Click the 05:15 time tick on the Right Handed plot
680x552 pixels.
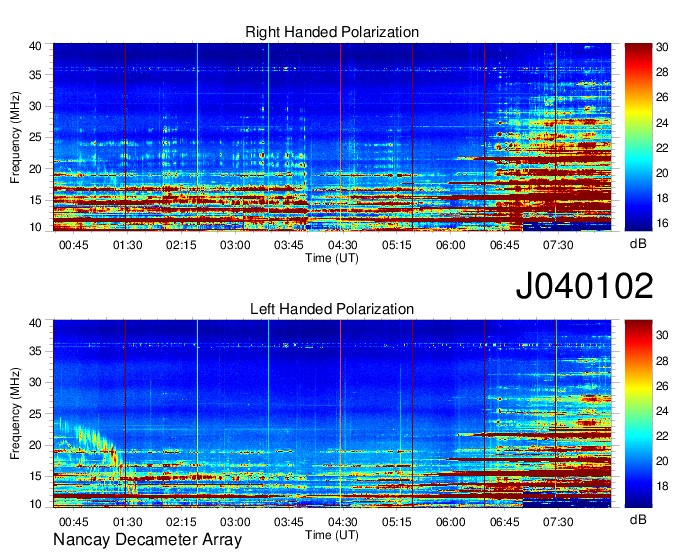point(396,245)
